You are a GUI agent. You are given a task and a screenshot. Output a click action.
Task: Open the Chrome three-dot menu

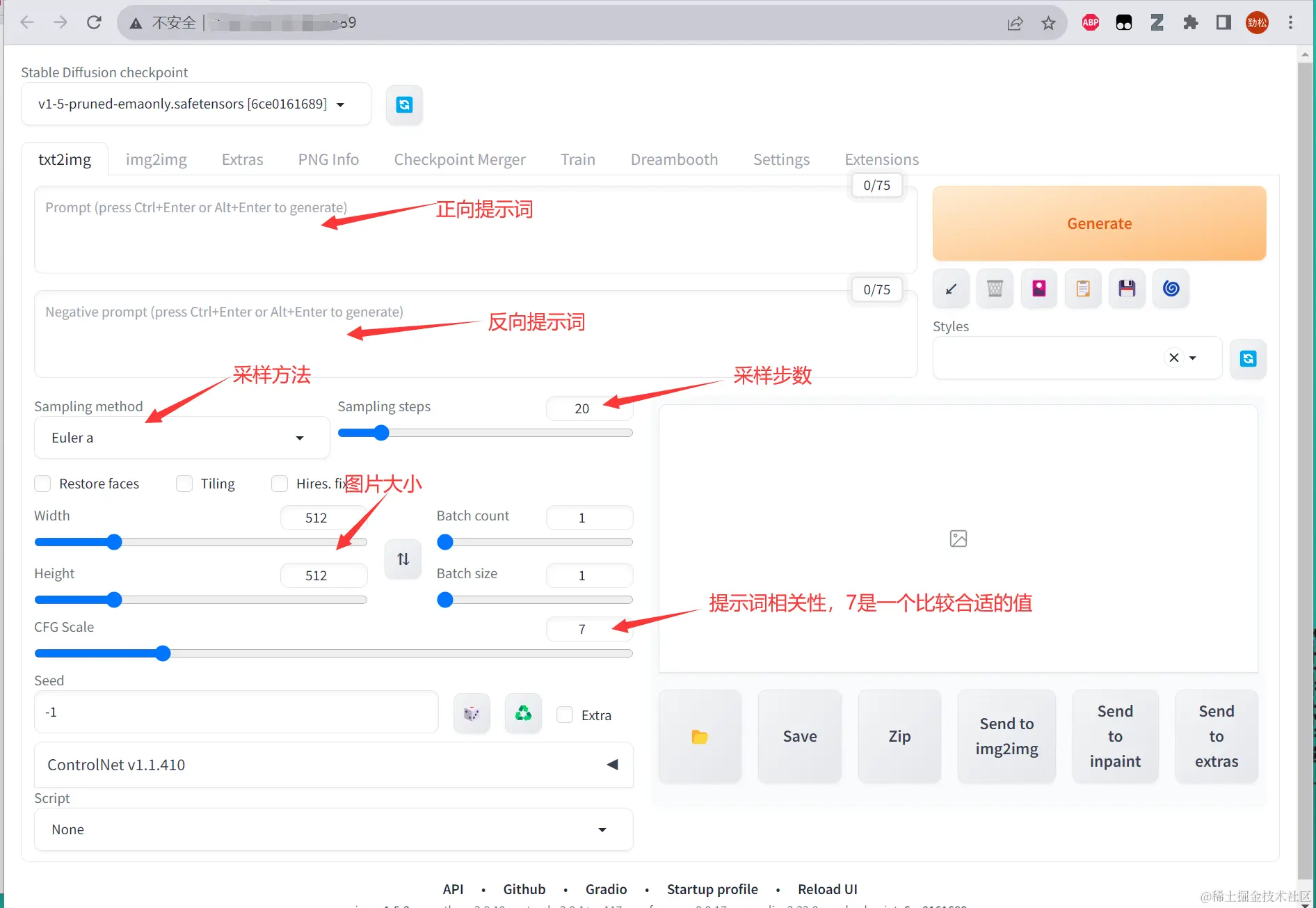coord(1290,22)
